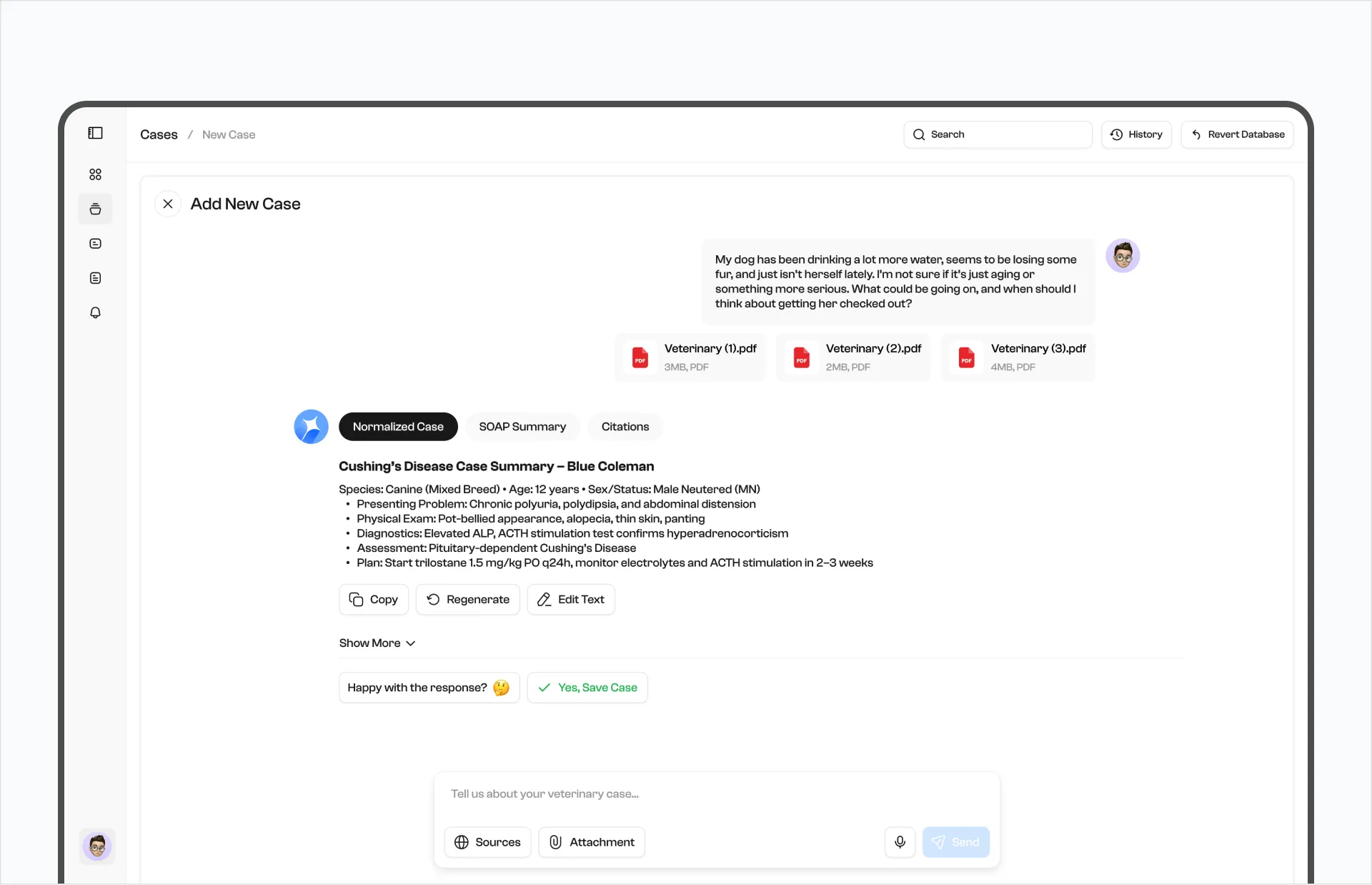Screen dimensions: 1372x885
Task: Click the Add New Case title
Action: (245, 204)
